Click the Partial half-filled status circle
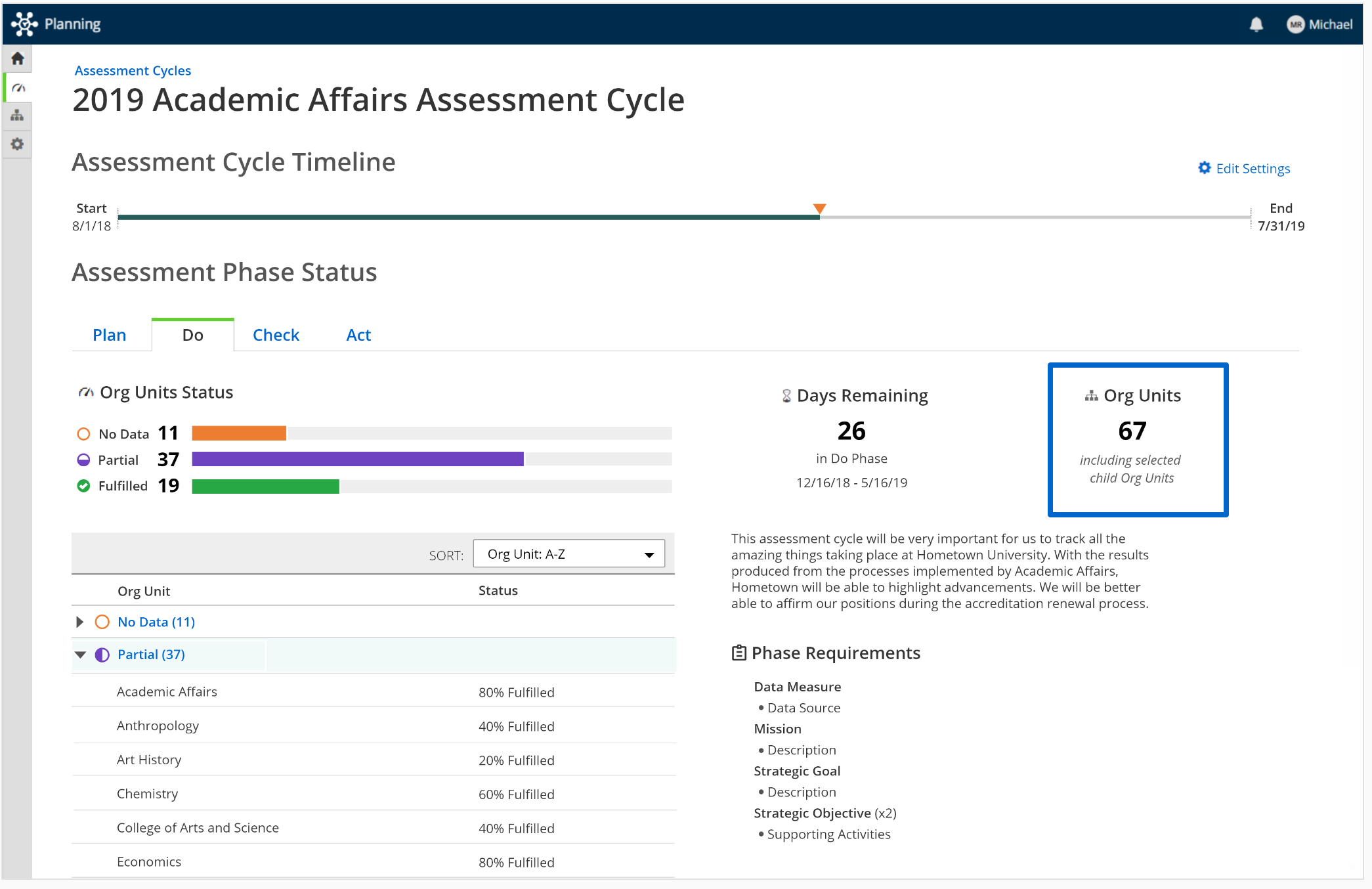The height and width of the screenshot is (889, 1372). click(83, 460)
